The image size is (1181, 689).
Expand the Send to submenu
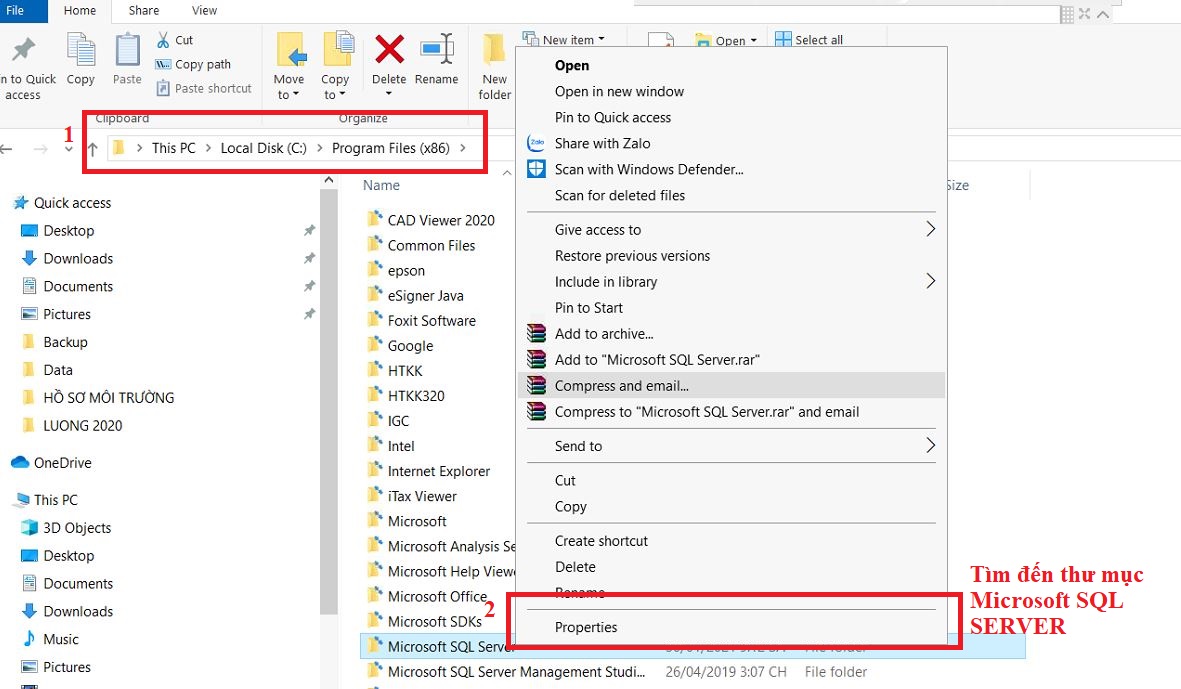pyautogui.click(x=930, y=445)
